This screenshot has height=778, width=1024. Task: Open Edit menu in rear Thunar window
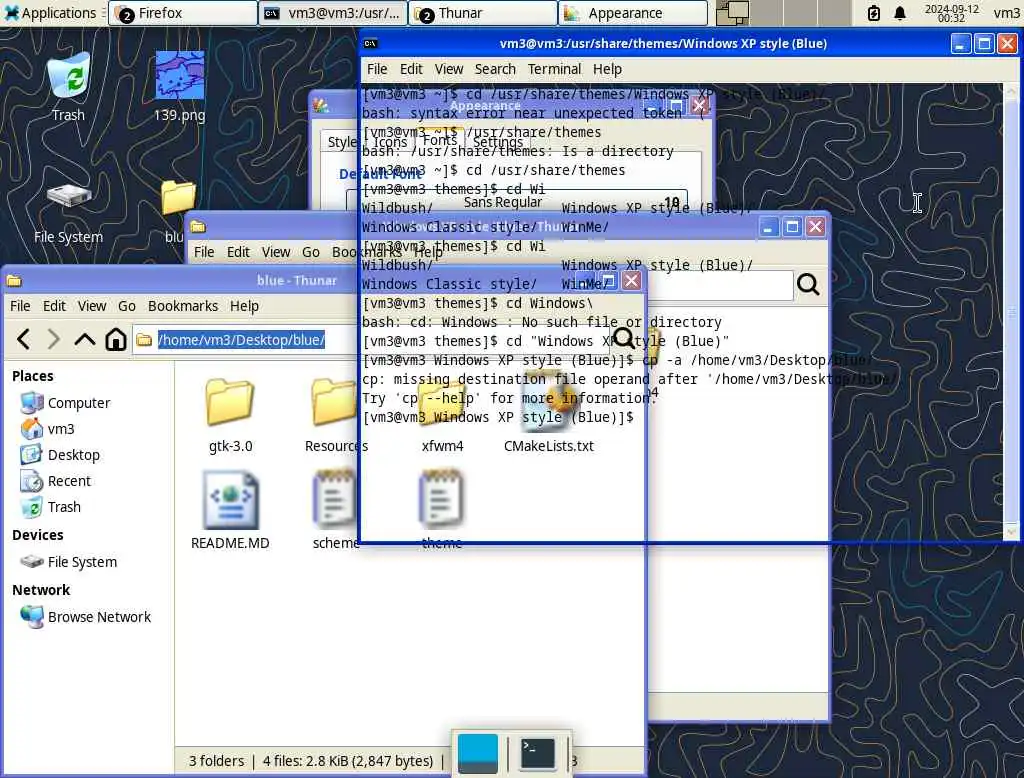point(238,252)
